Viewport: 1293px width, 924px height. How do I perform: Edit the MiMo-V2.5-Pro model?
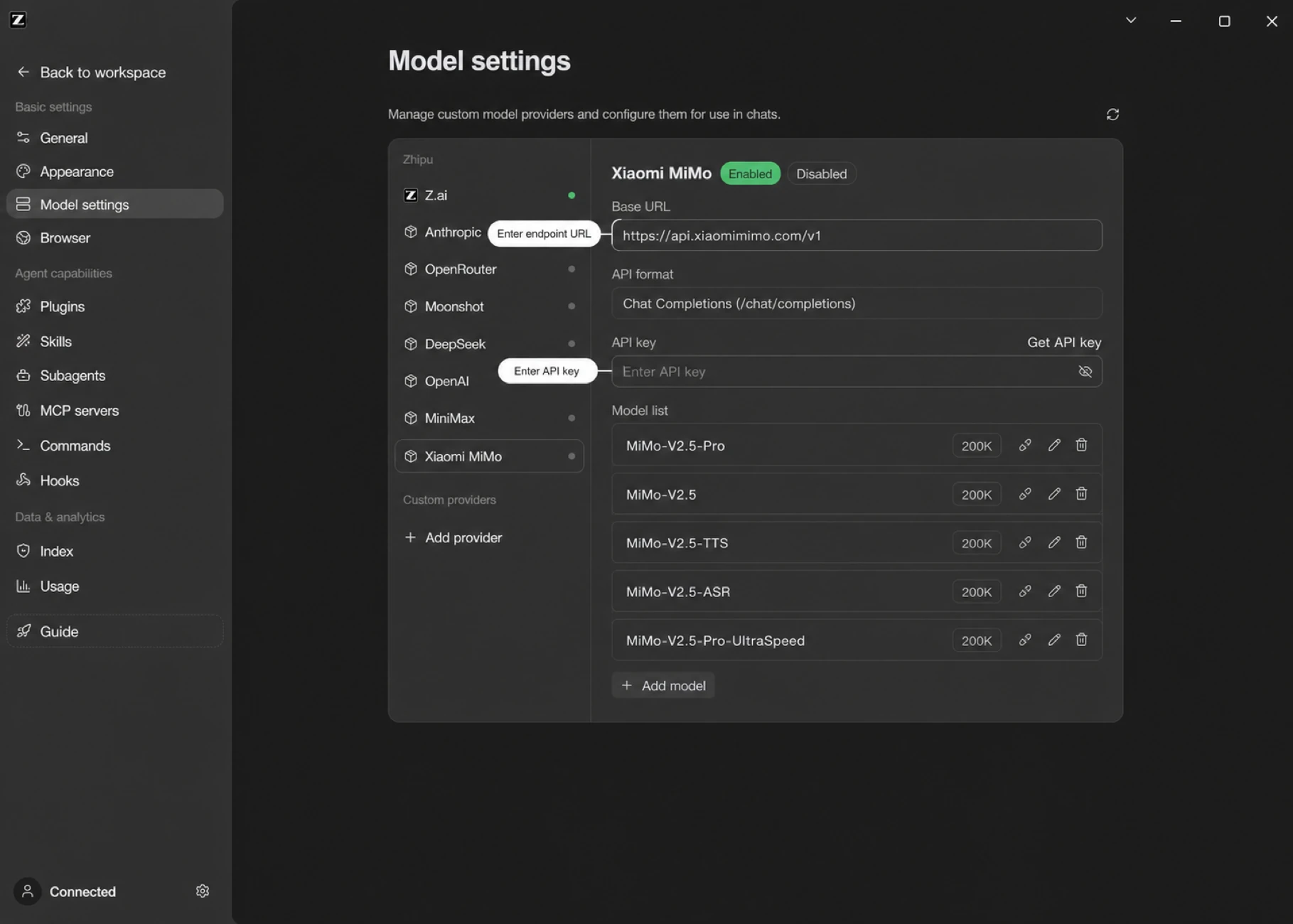tap(1054, 445)
